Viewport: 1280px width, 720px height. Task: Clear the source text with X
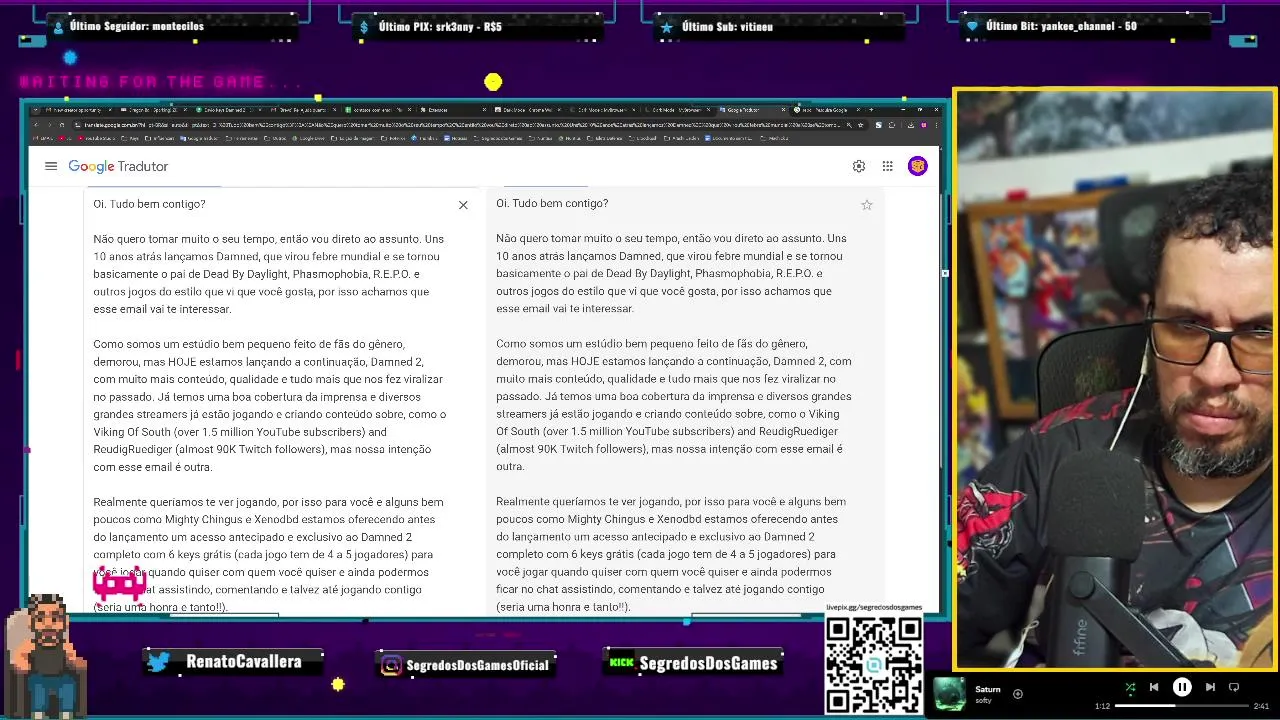tap(463, 205)
